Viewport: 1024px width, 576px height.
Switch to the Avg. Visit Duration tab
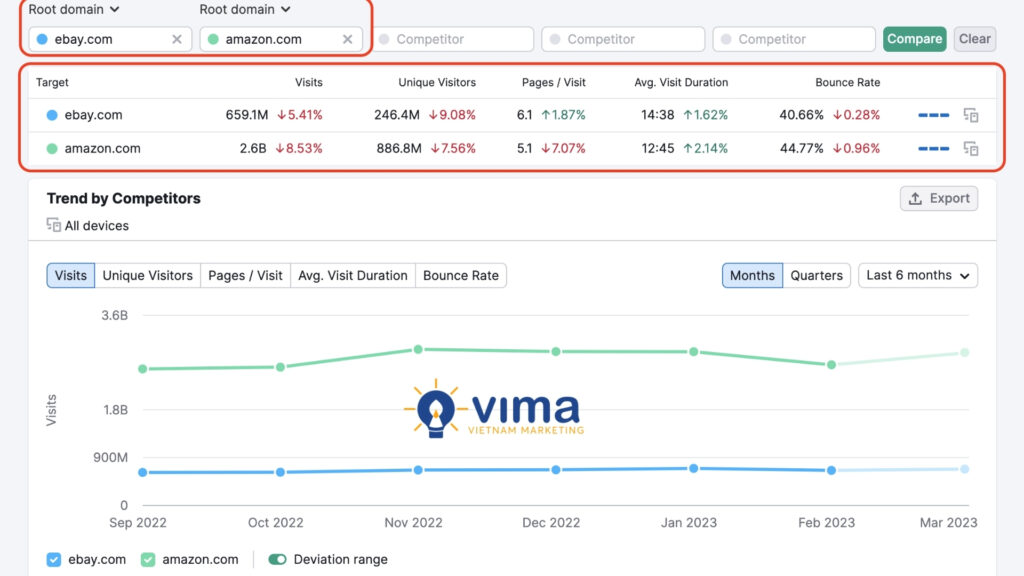coord(353,276)
